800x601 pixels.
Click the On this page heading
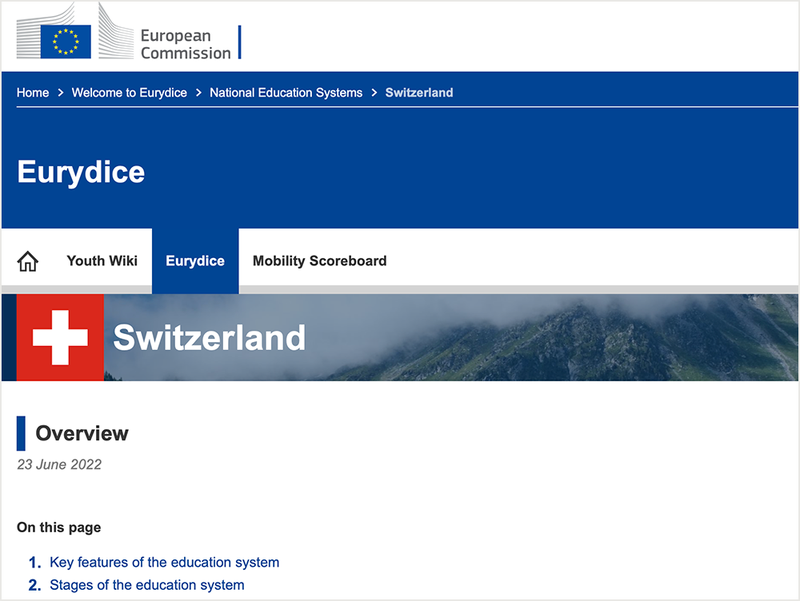click(x=58, y=527)
